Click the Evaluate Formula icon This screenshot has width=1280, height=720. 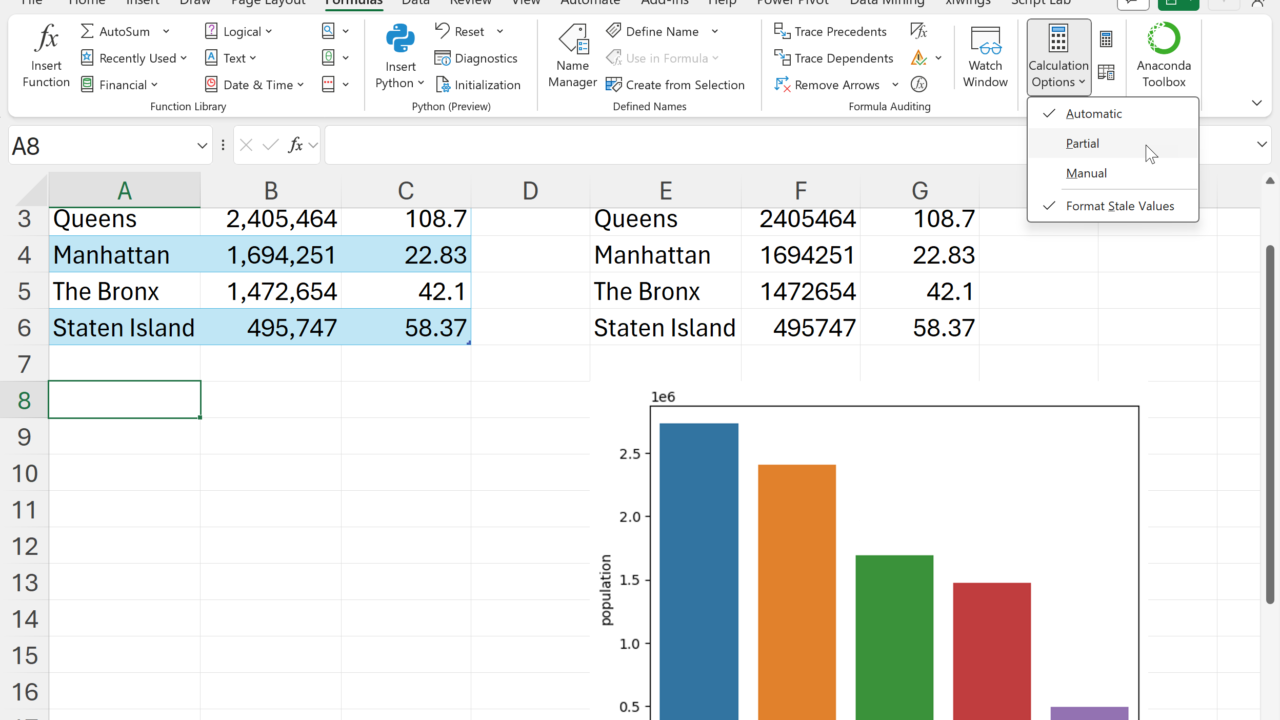tap(918, 85)
